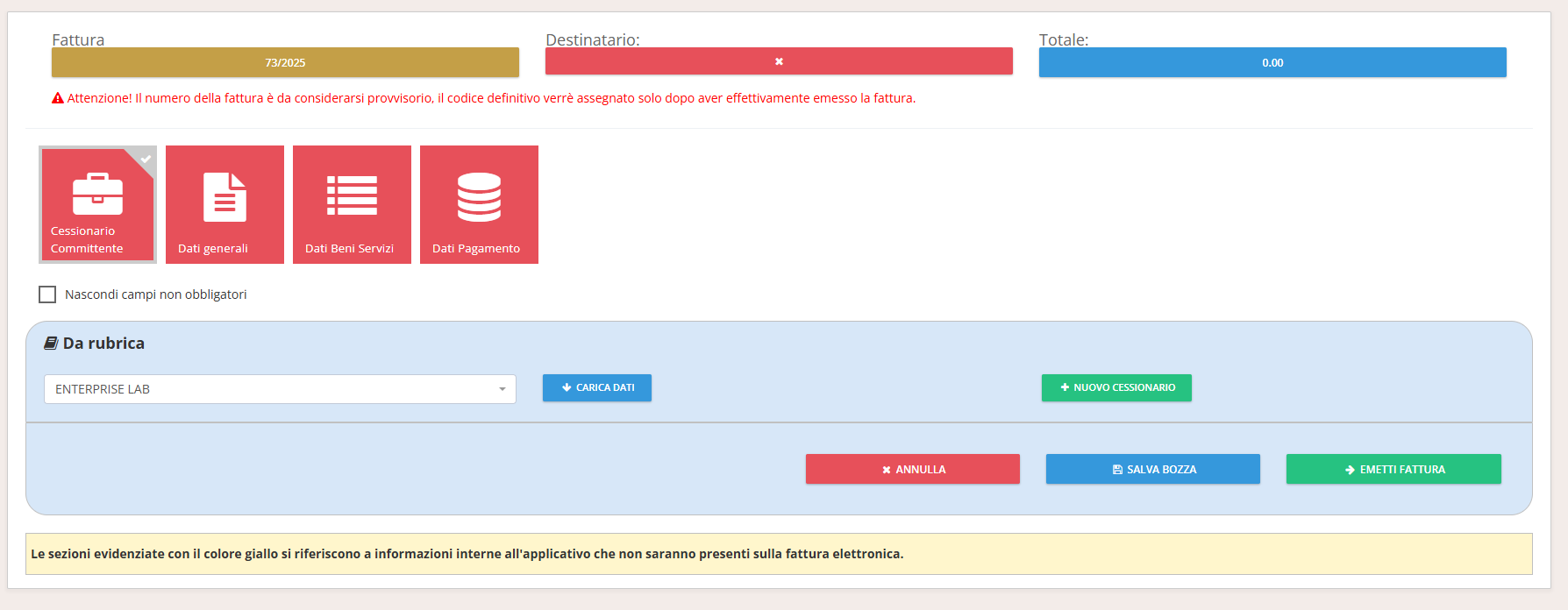Open the Dati Beni Servizi list tile

click(x=352, y=204)
